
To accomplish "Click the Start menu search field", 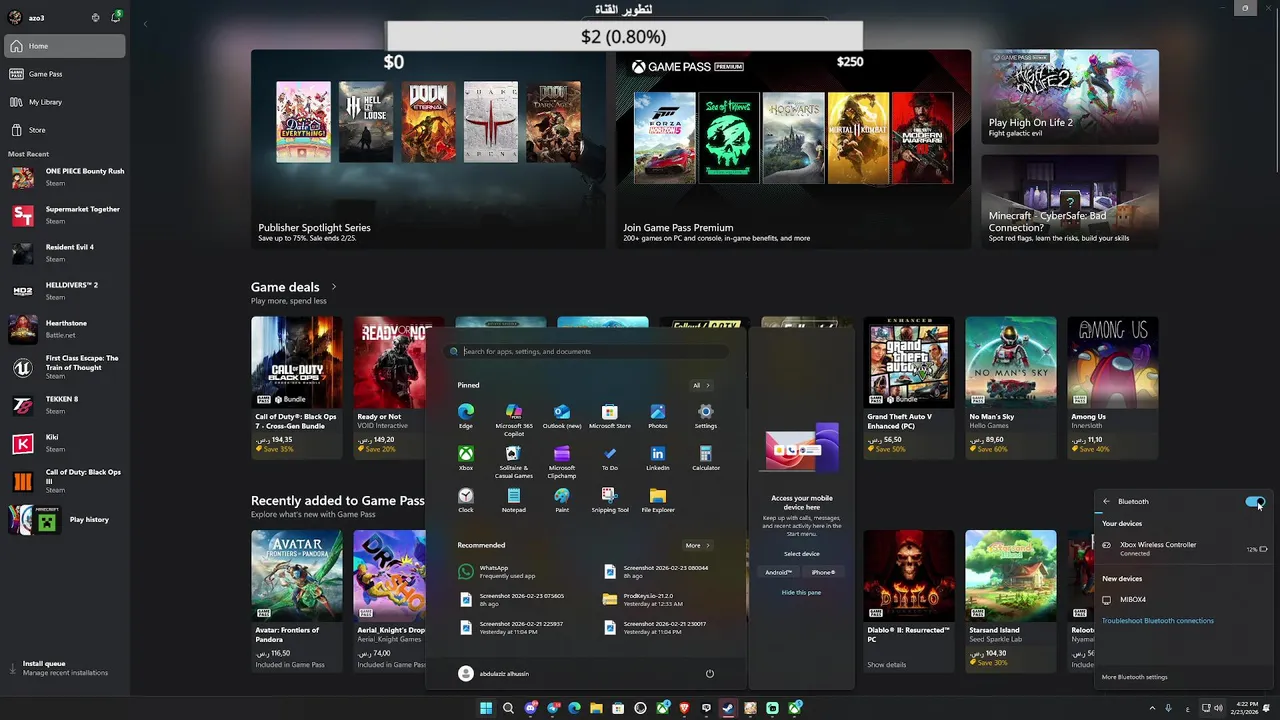I will [x=587, y=351].
